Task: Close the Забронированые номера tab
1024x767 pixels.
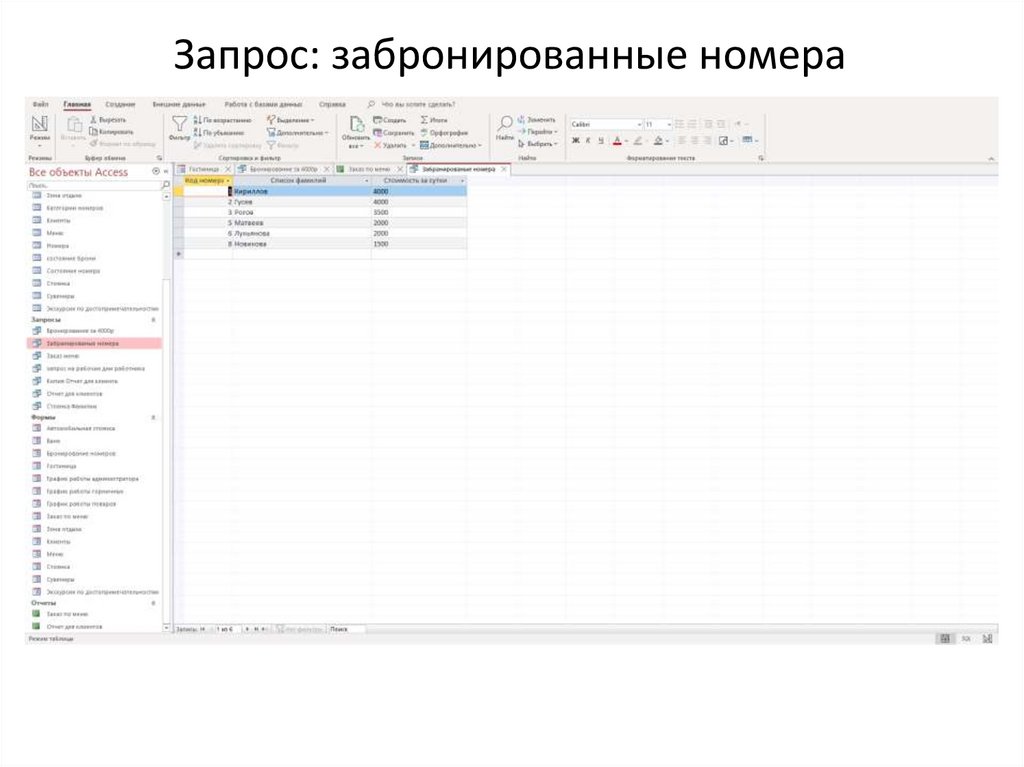Action: click(x=504, y=169)
